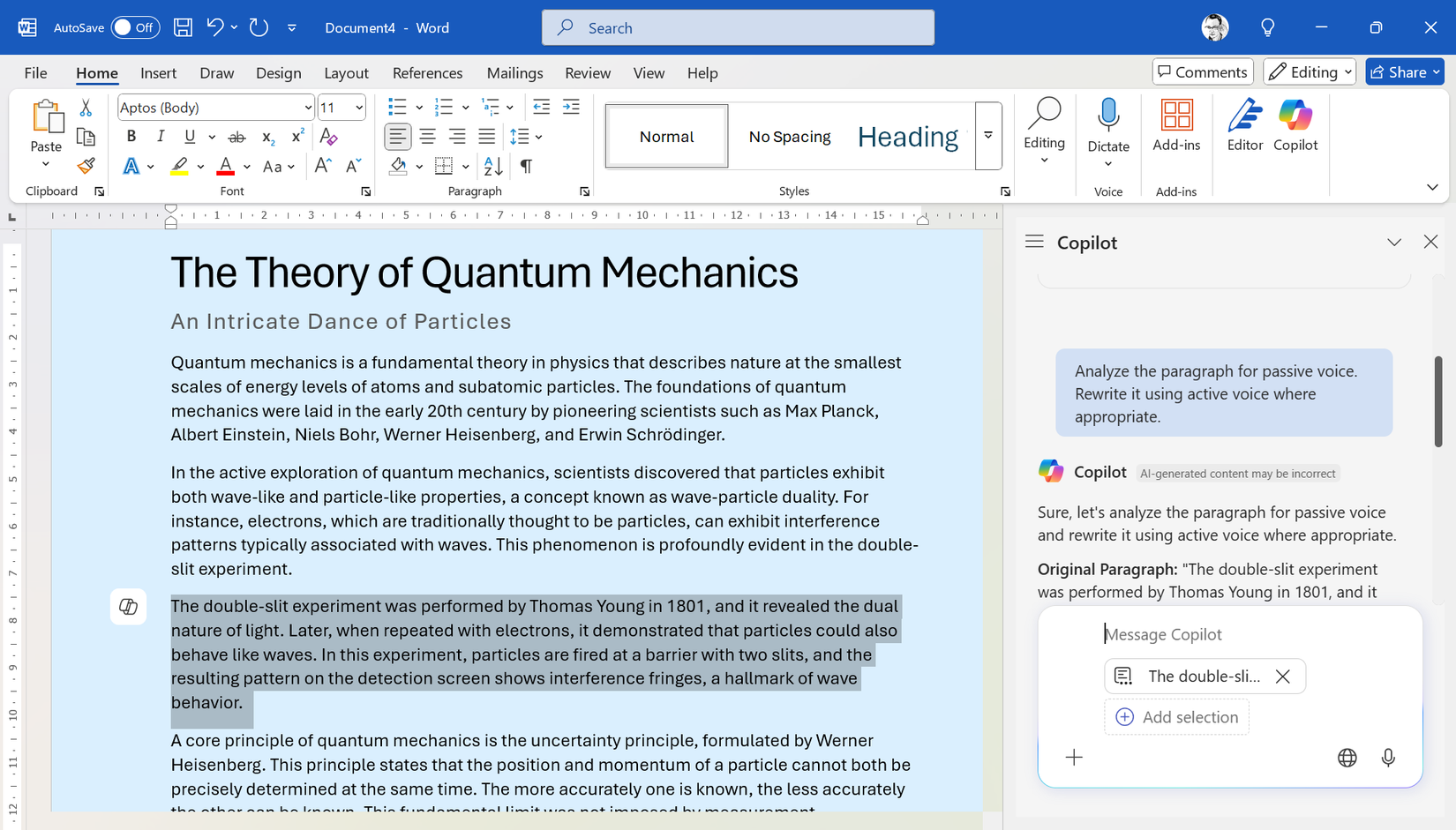Click the microphone icon in Copilot chat

(1388, 758)
